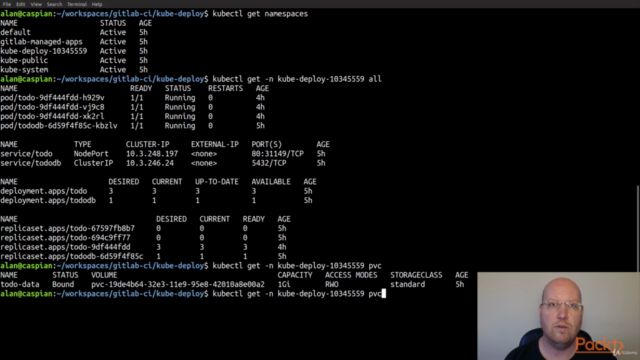
Task: Click the ACCESS MODES column header
Action: click(x=351, y=275)
